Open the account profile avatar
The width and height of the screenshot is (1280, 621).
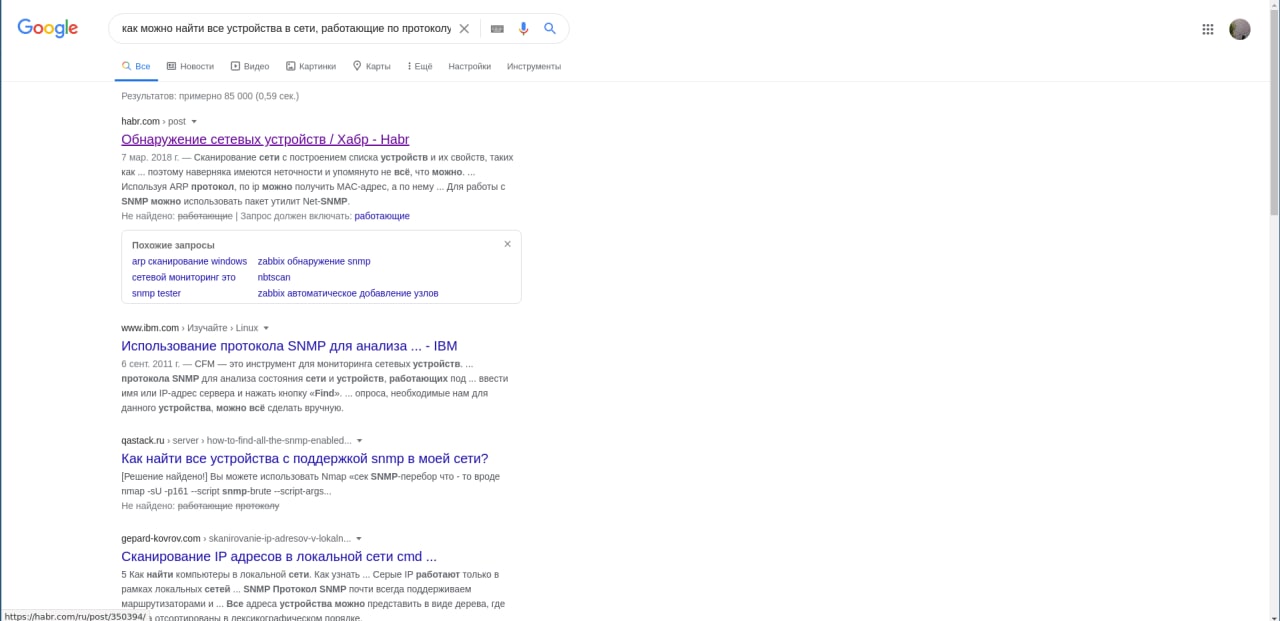[x=1240, y=29]
